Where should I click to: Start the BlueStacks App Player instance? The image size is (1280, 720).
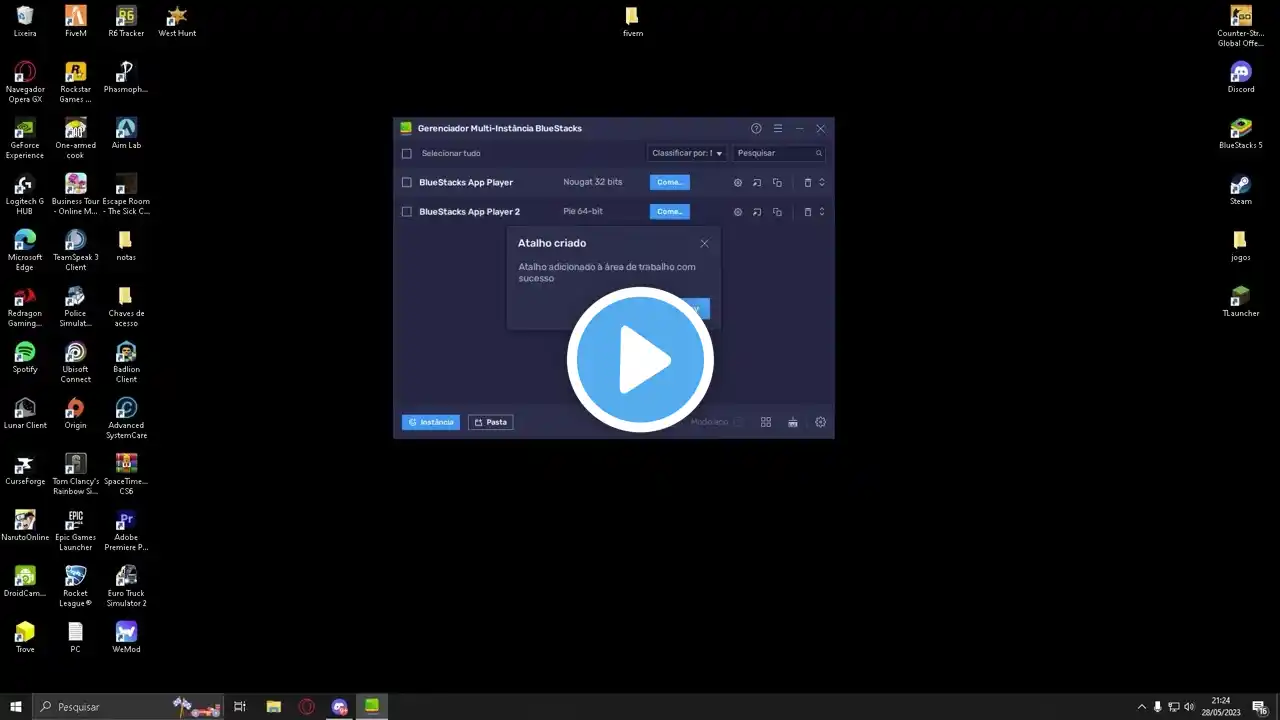click(670, 183)
